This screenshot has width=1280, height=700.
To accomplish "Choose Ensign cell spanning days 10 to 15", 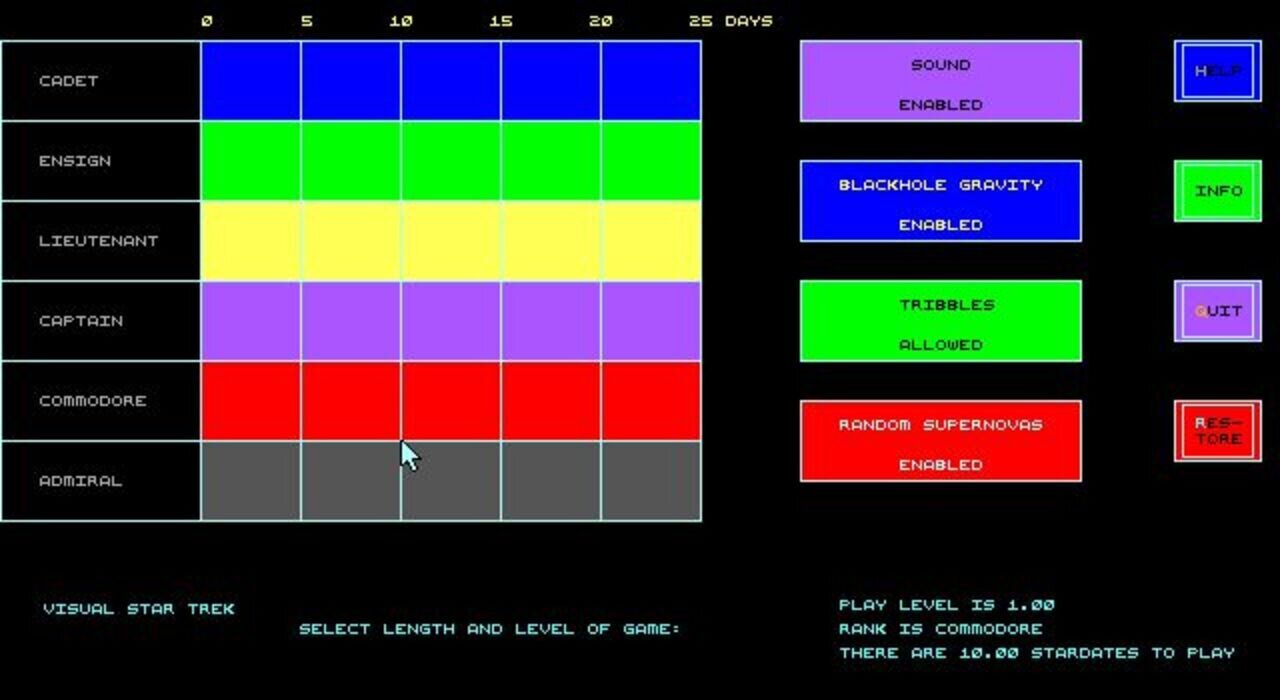I will (x=451, y=161).
